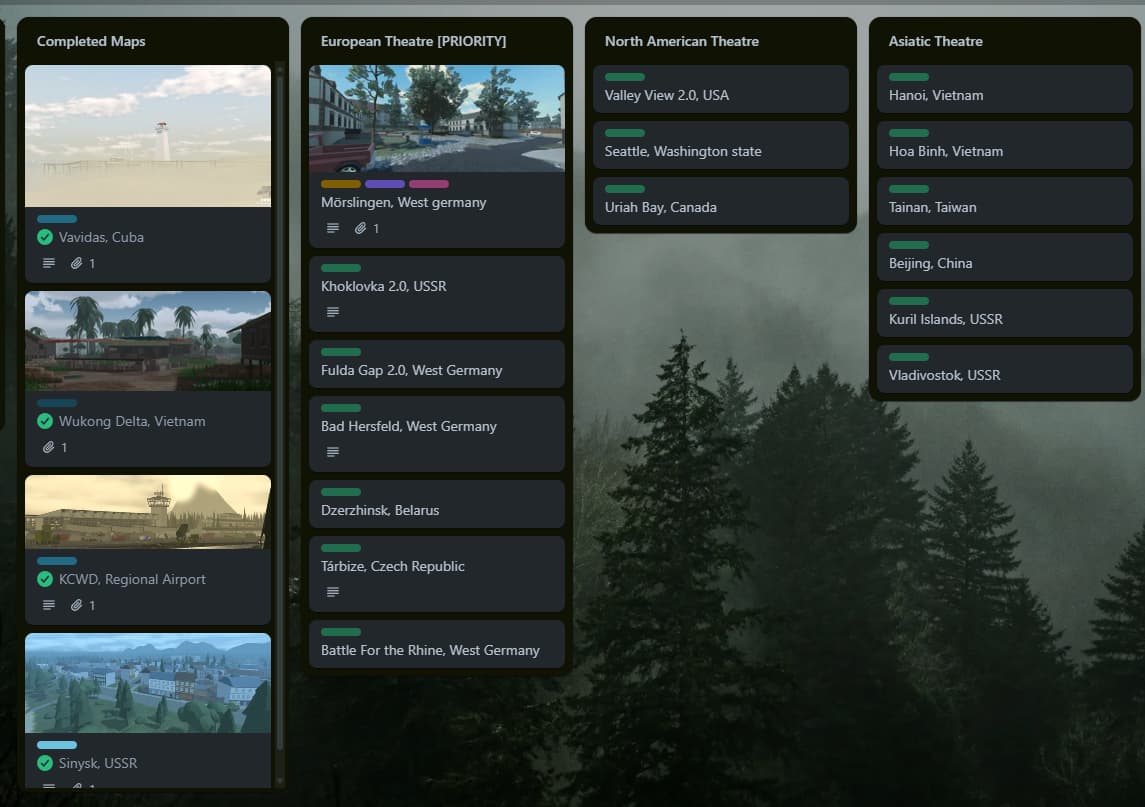
Task: Click the description icon on KCWD, Regional Airport
Action: [x=49, y=605]
